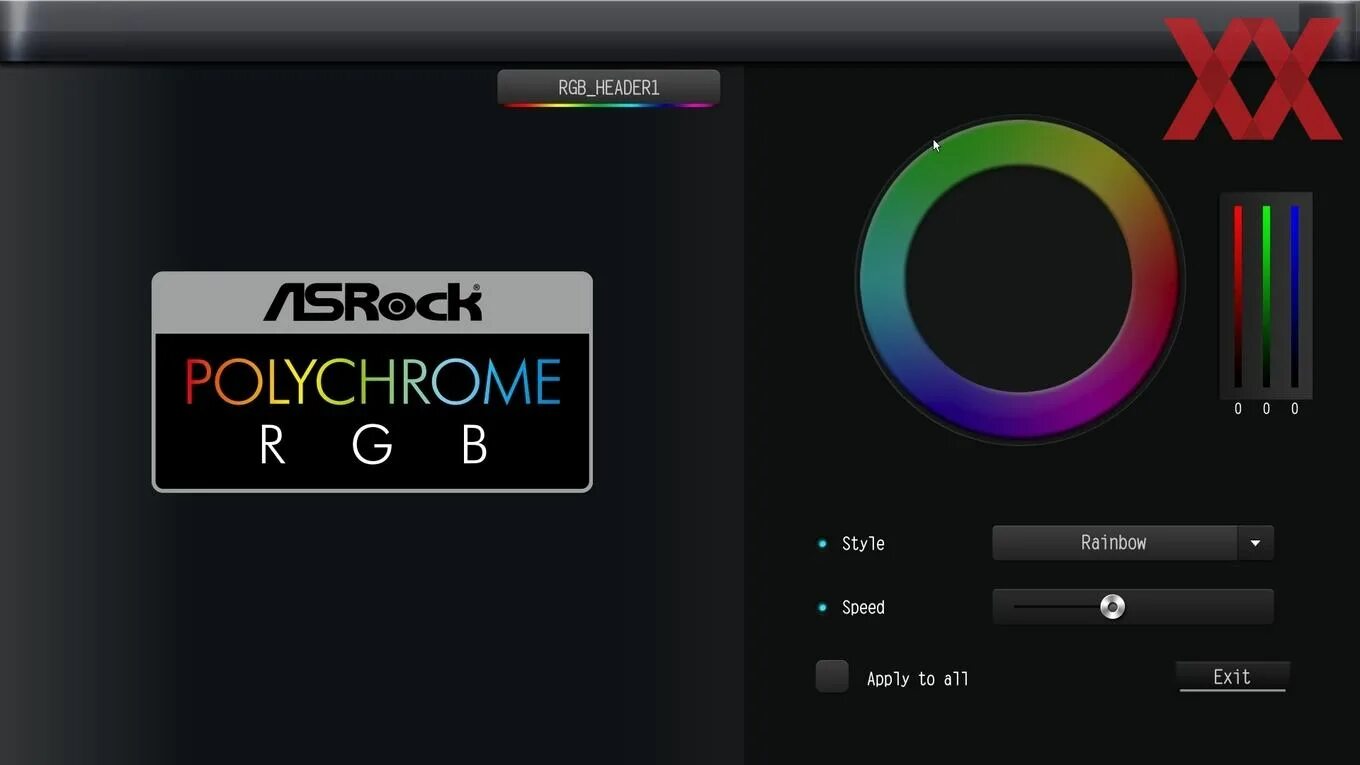Click the Apply to all label

(917, 679)
